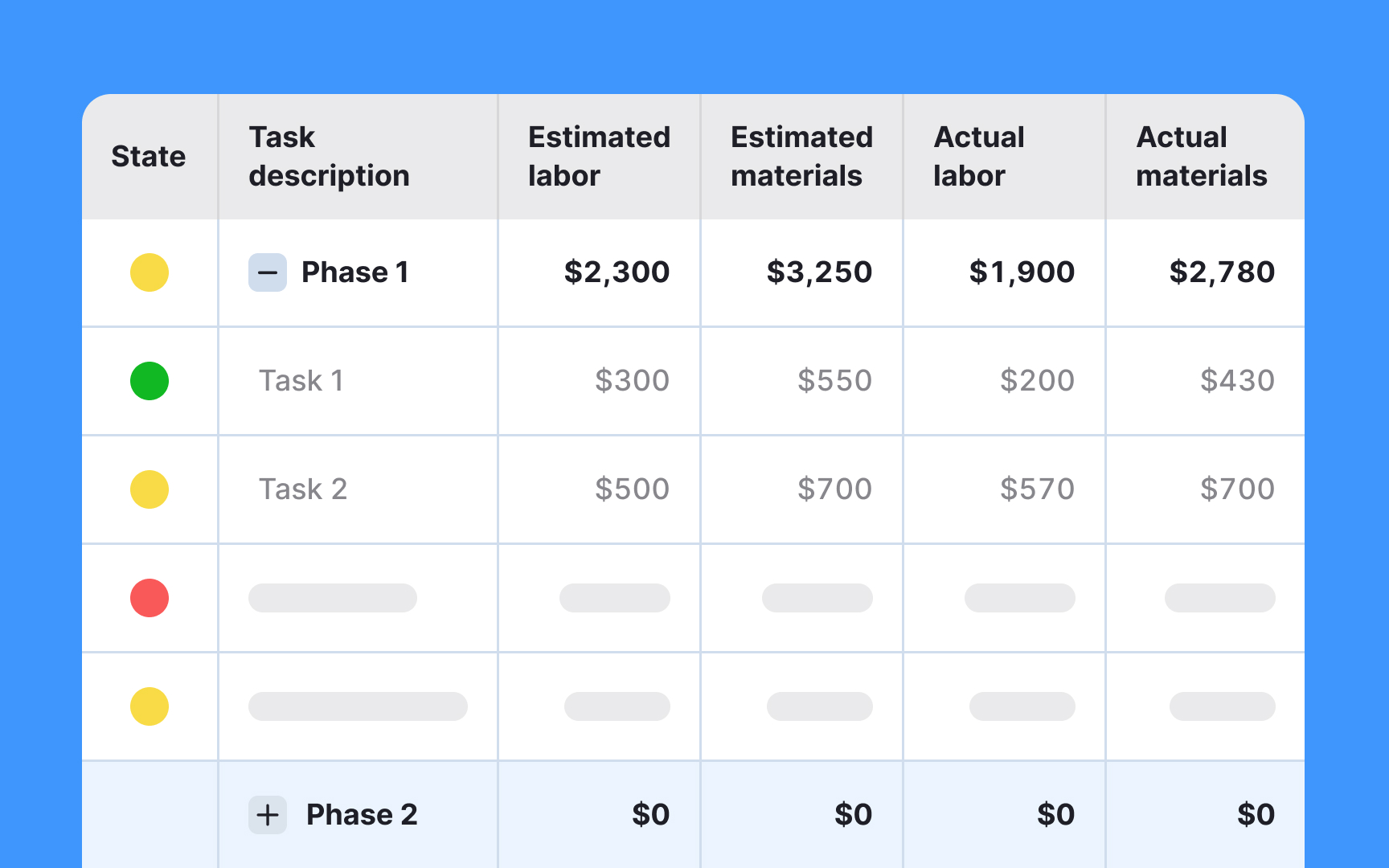Click the red state dot

click(x=150, y=598)
